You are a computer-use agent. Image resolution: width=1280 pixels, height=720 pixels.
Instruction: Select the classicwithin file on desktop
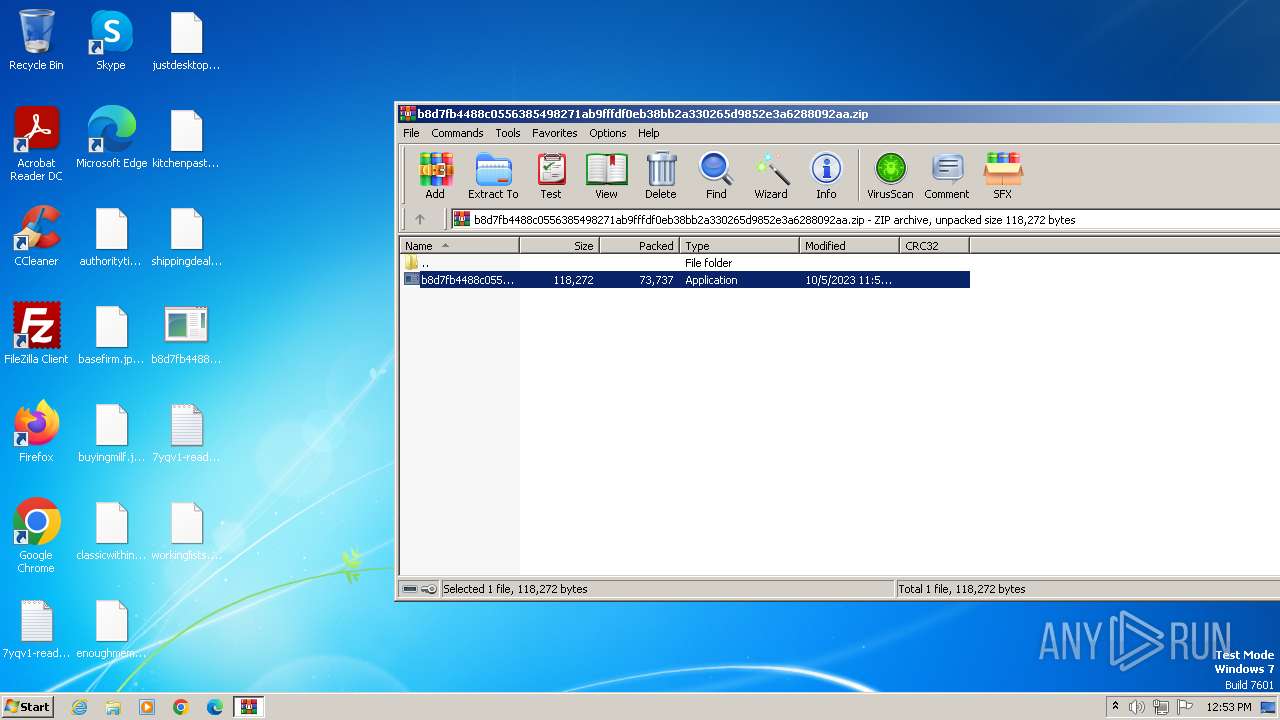(111, 530)
